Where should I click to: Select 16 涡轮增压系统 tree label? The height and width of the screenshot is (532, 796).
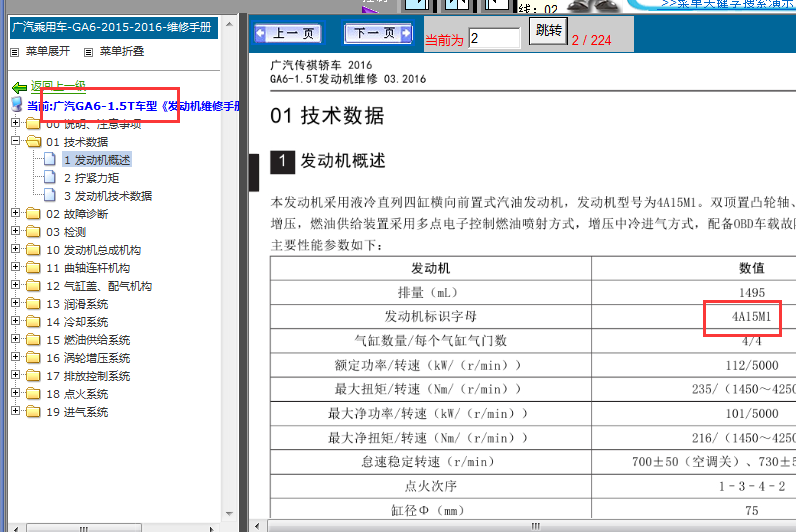(x=88, y=358)
